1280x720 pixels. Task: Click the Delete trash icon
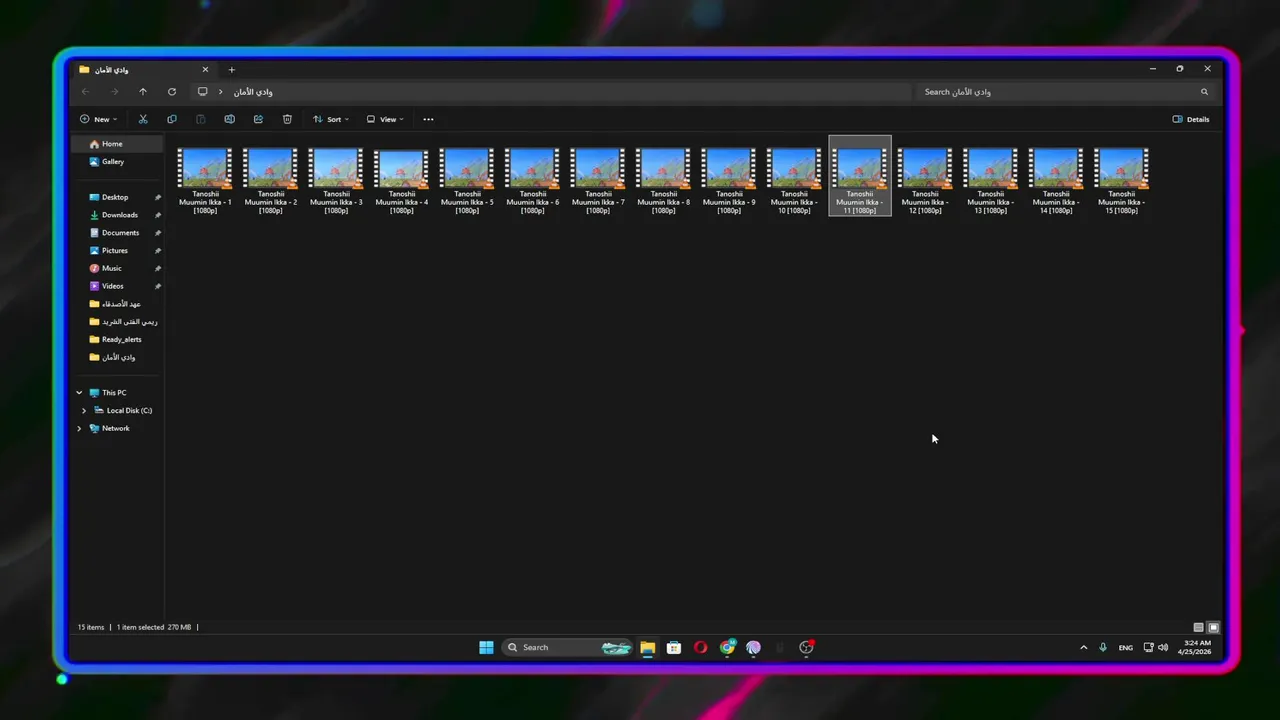coord(287,119)
